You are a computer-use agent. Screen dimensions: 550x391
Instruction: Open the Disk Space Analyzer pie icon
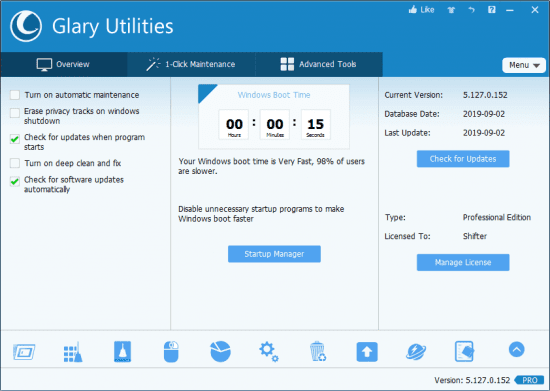pyautogui.click(x=220, y=351)
